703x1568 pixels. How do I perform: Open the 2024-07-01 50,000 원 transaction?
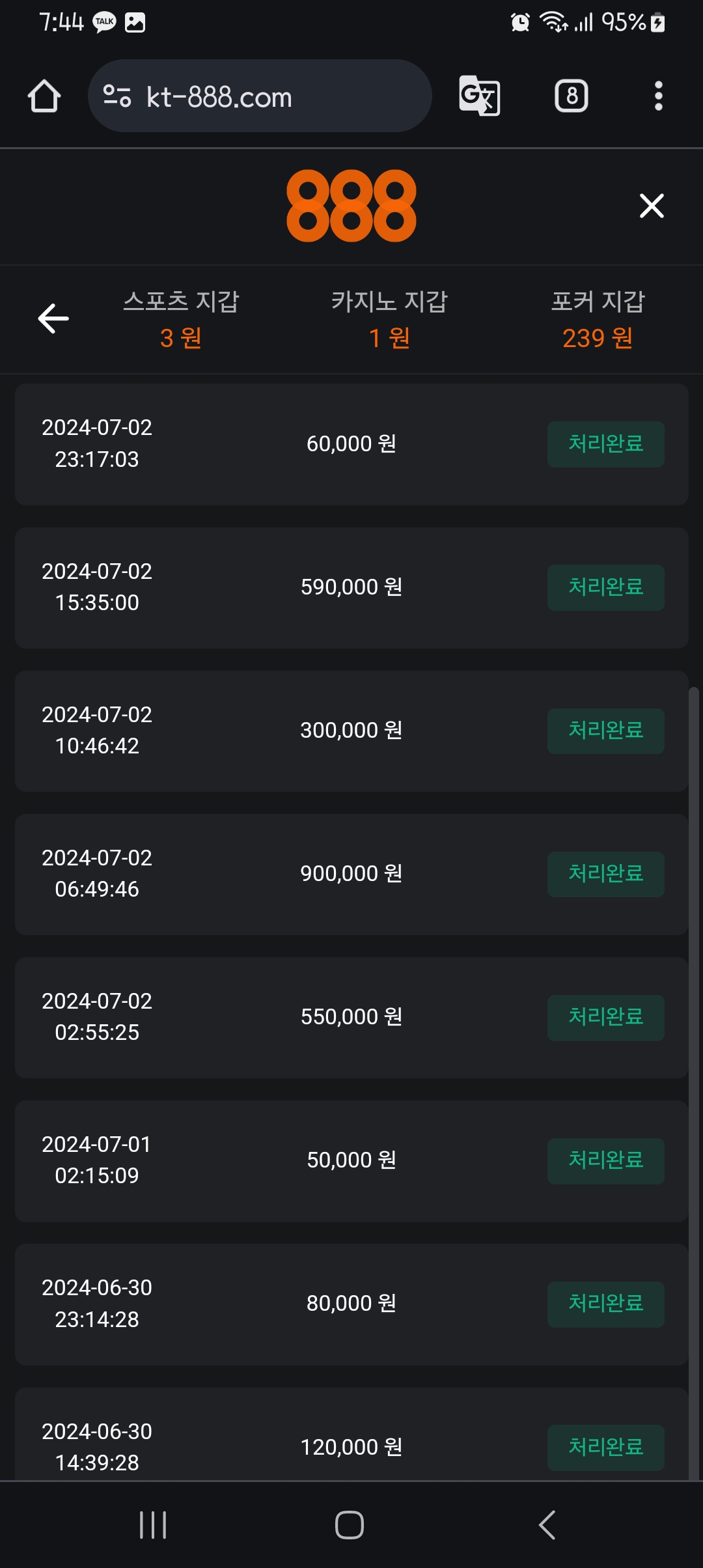(x=351, y=1160)
